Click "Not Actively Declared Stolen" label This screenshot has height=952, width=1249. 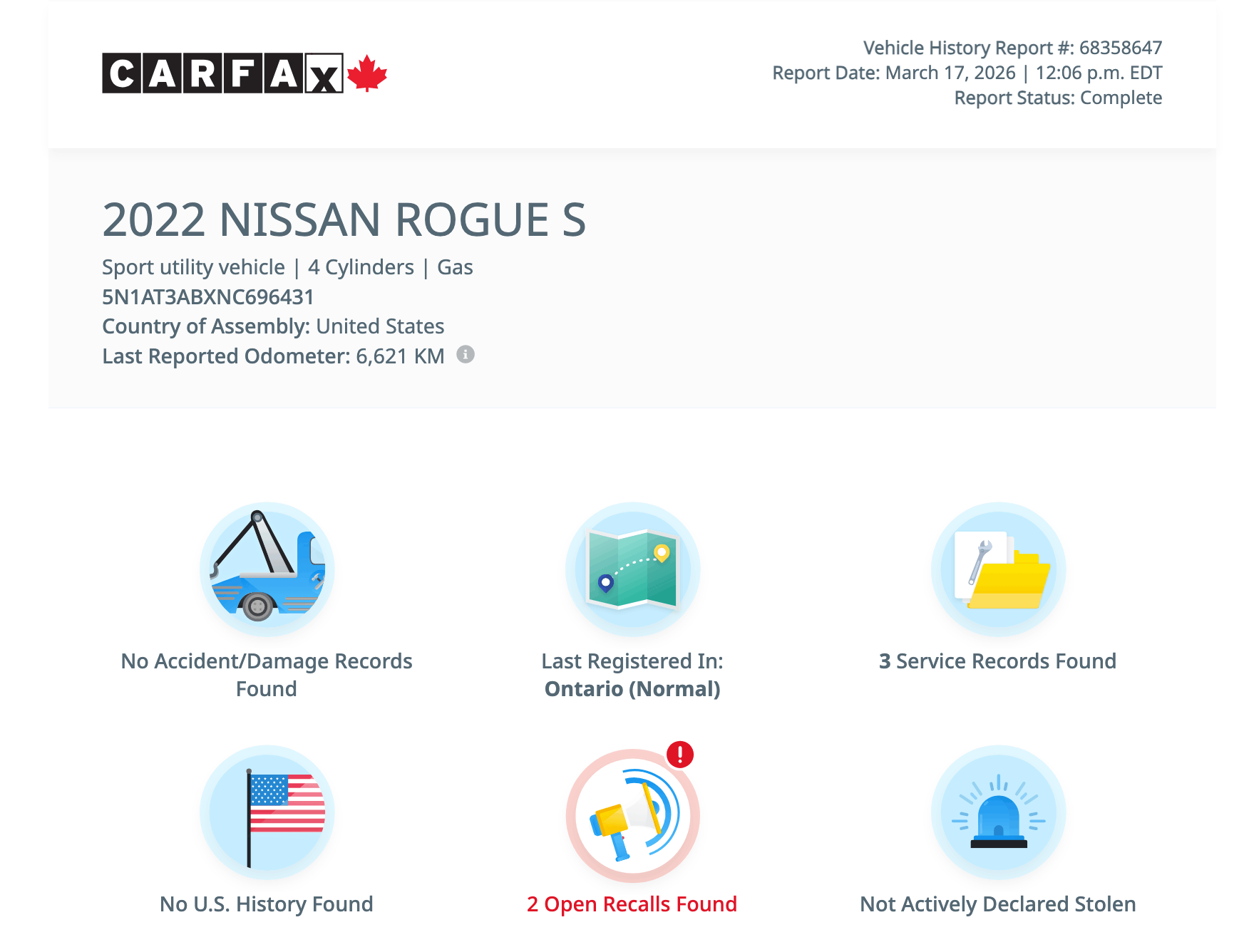point(997,904)
